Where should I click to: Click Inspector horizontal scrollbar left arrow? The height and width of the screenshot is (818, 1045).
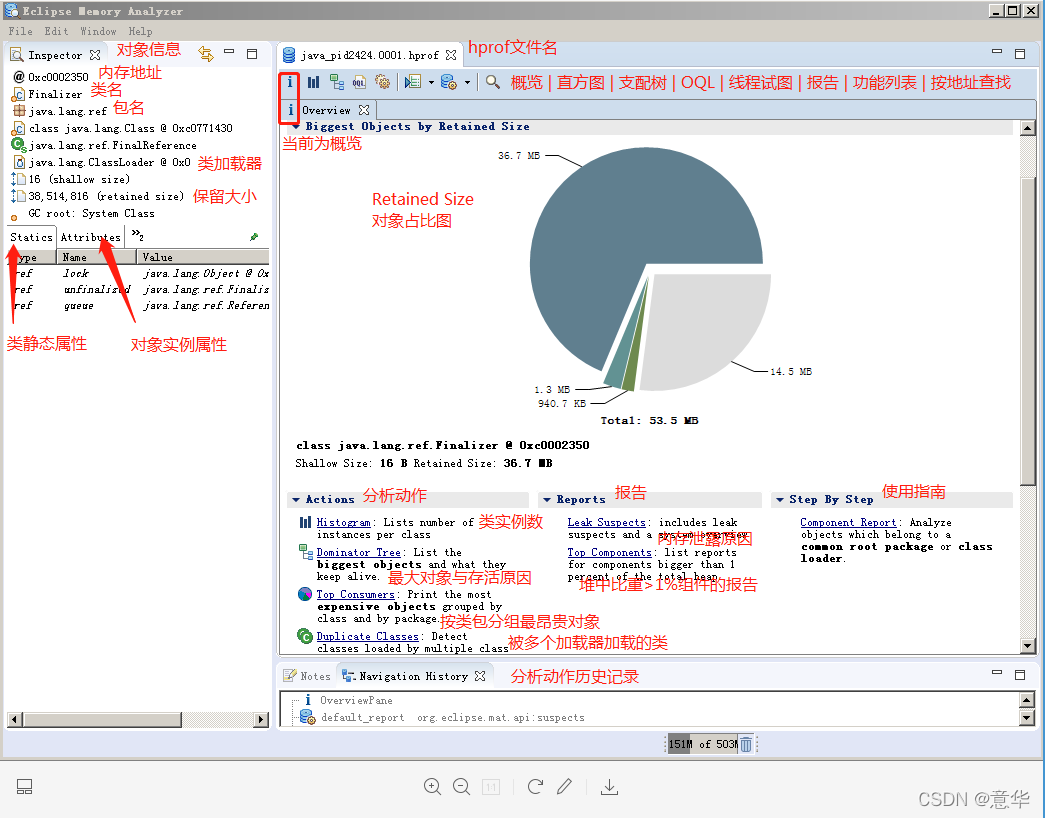pos(14,719)
